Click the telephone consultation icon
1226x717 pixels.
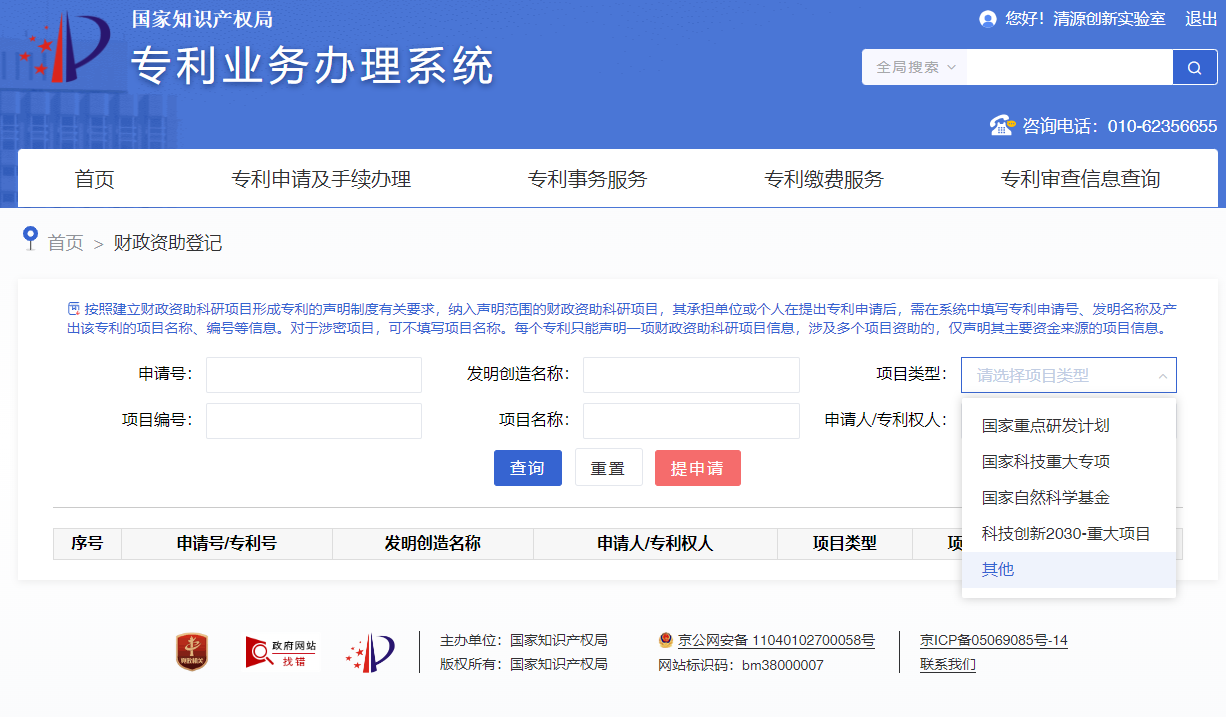coord(1002,126)
